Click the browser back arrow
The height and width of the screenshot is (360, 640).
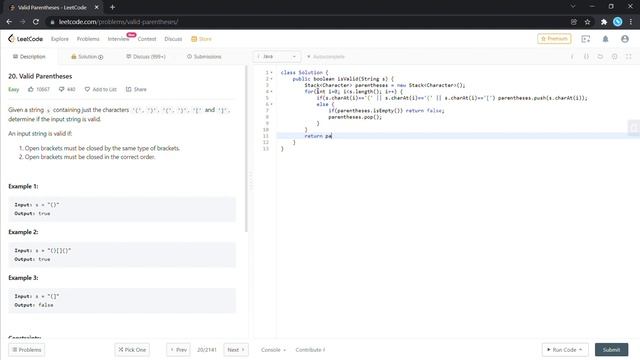(9, 22)
